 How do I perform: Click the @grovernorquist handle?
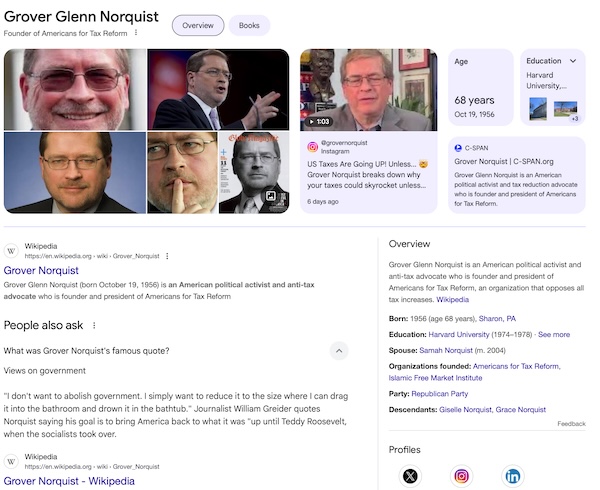point(344,143)
